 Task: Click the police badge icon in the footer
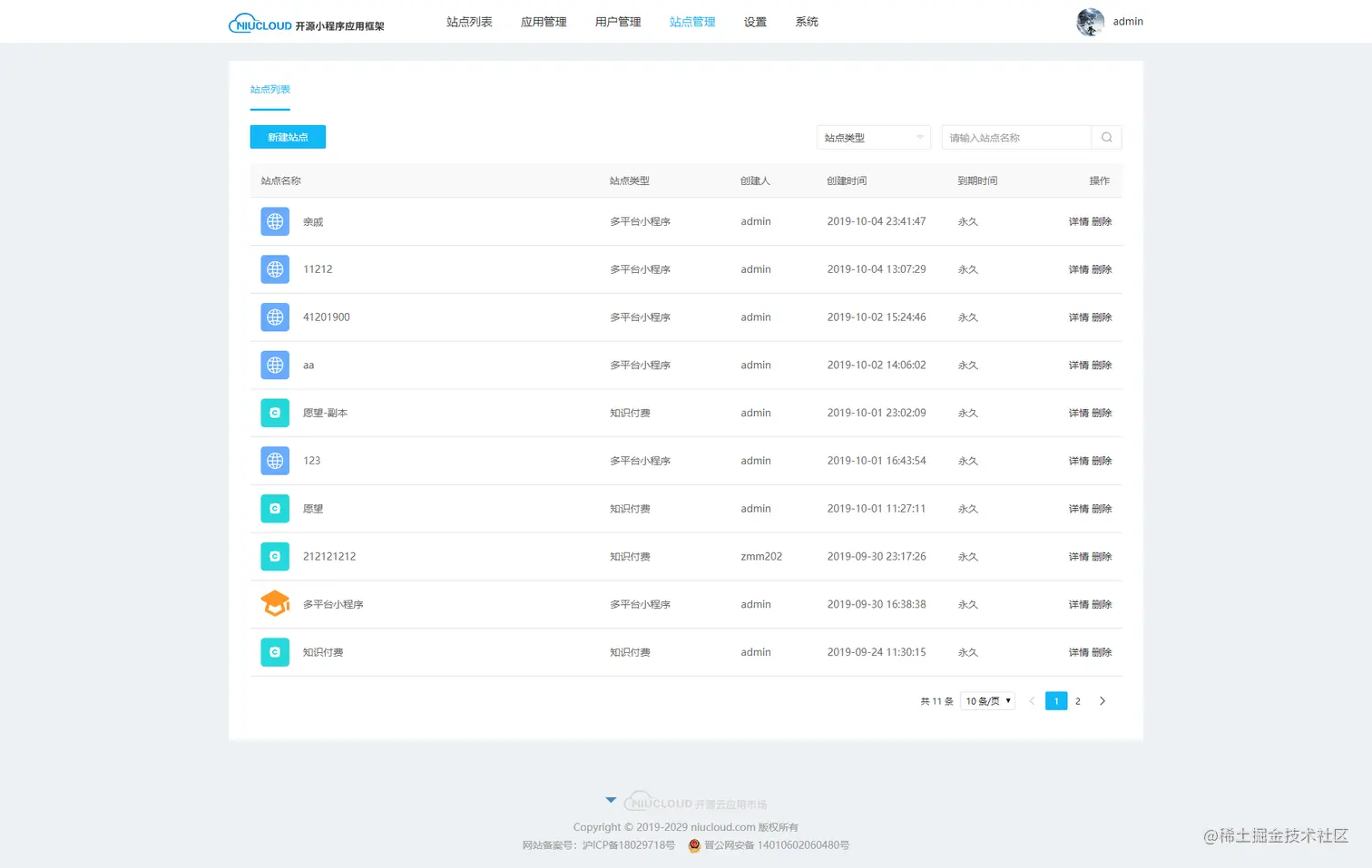tap(694, 845)
